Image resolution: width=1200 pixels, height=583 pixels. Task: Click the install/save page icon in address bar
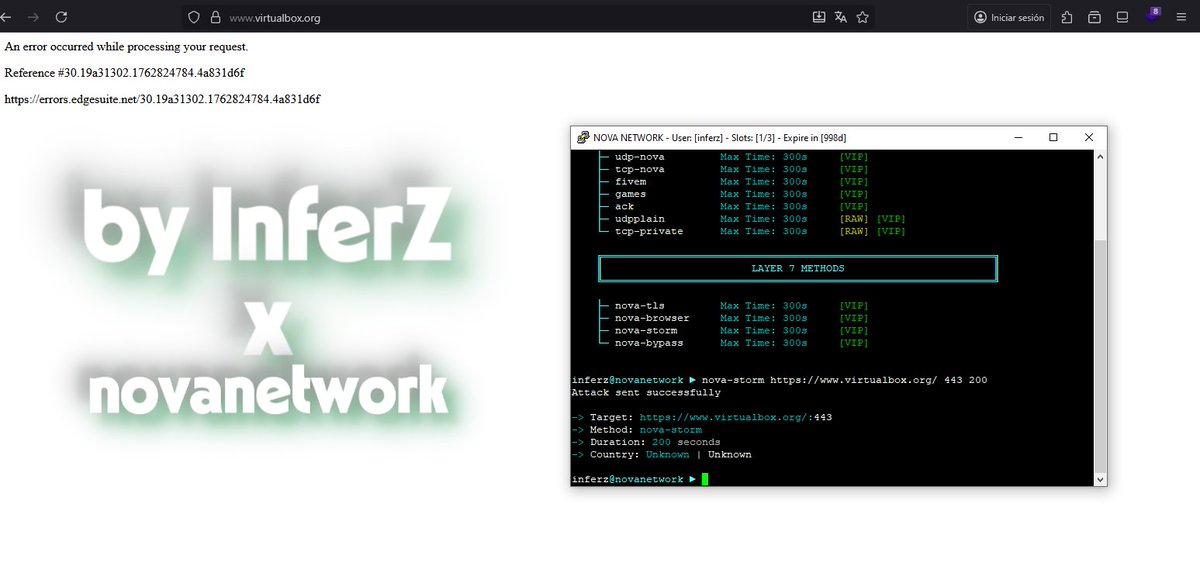(819, 17)
